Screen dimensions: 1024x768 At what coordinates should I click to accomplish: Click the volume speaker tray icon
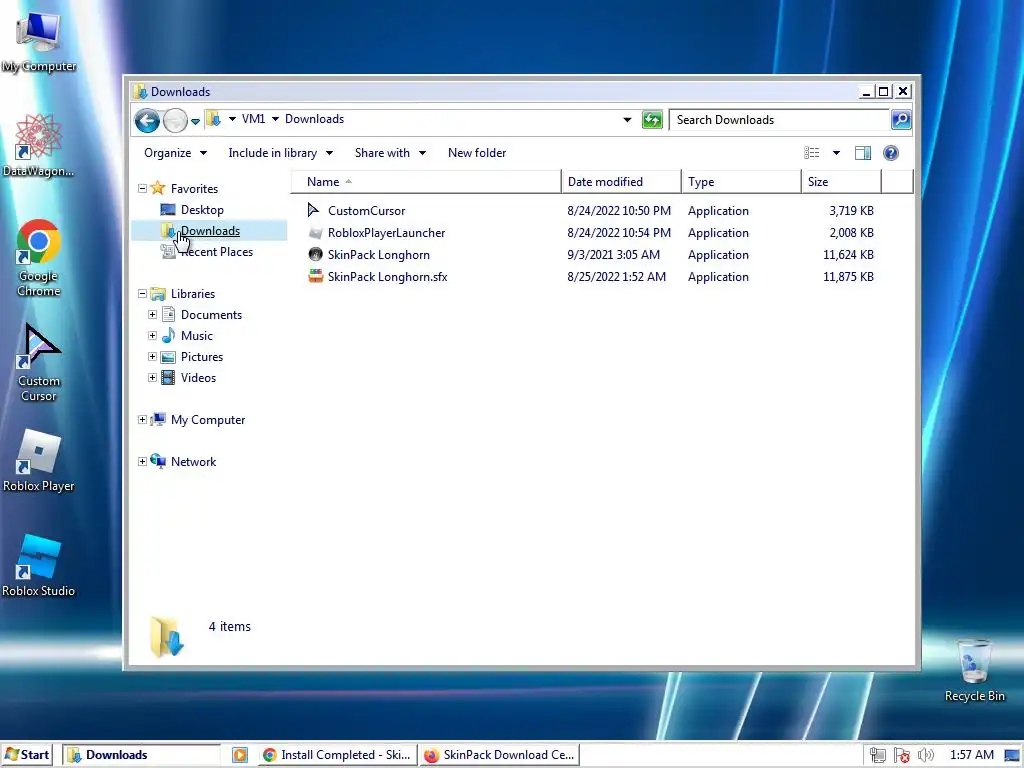point(925,755)
